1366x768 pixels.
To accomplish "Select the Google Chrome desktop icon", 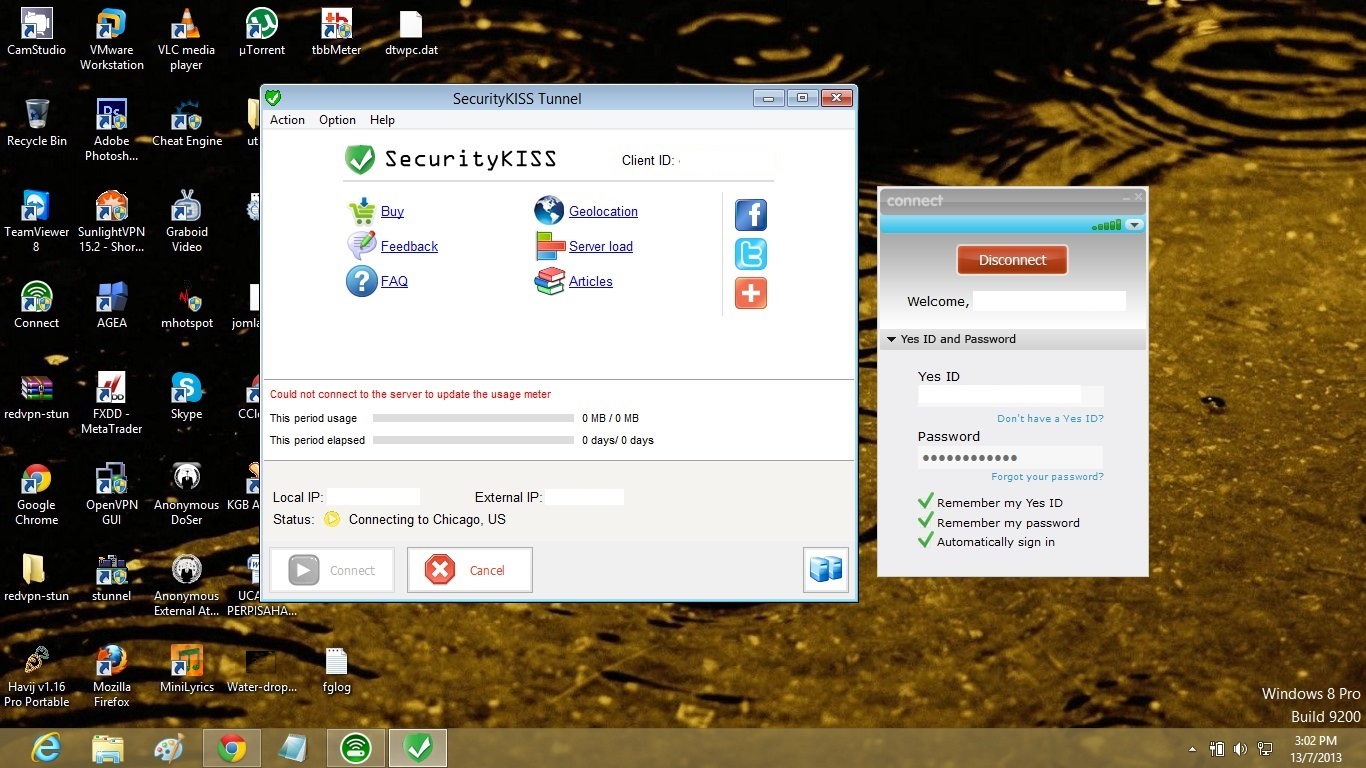I will (x=37, y=494).
